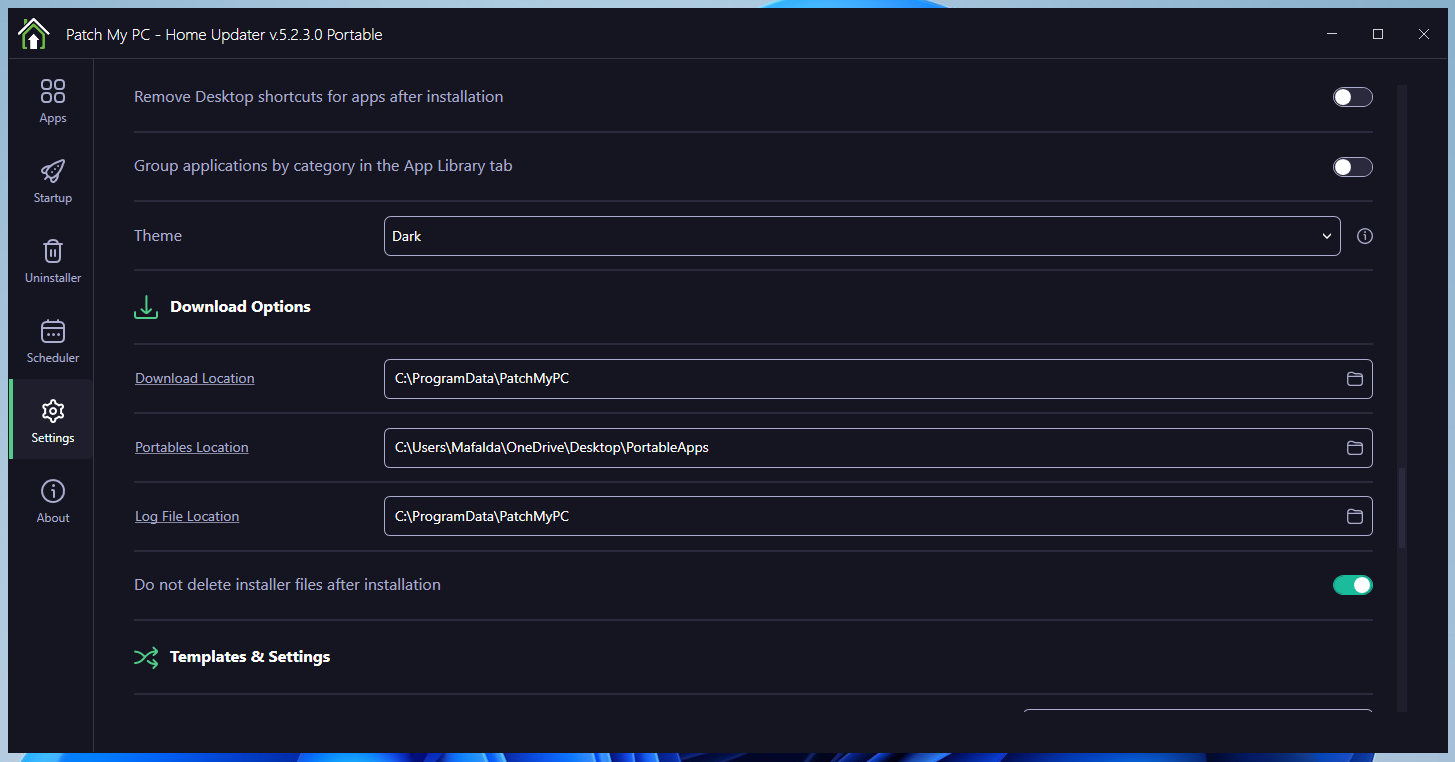
Task: Click the Download Options arrow icon
Action: point(146,307)
